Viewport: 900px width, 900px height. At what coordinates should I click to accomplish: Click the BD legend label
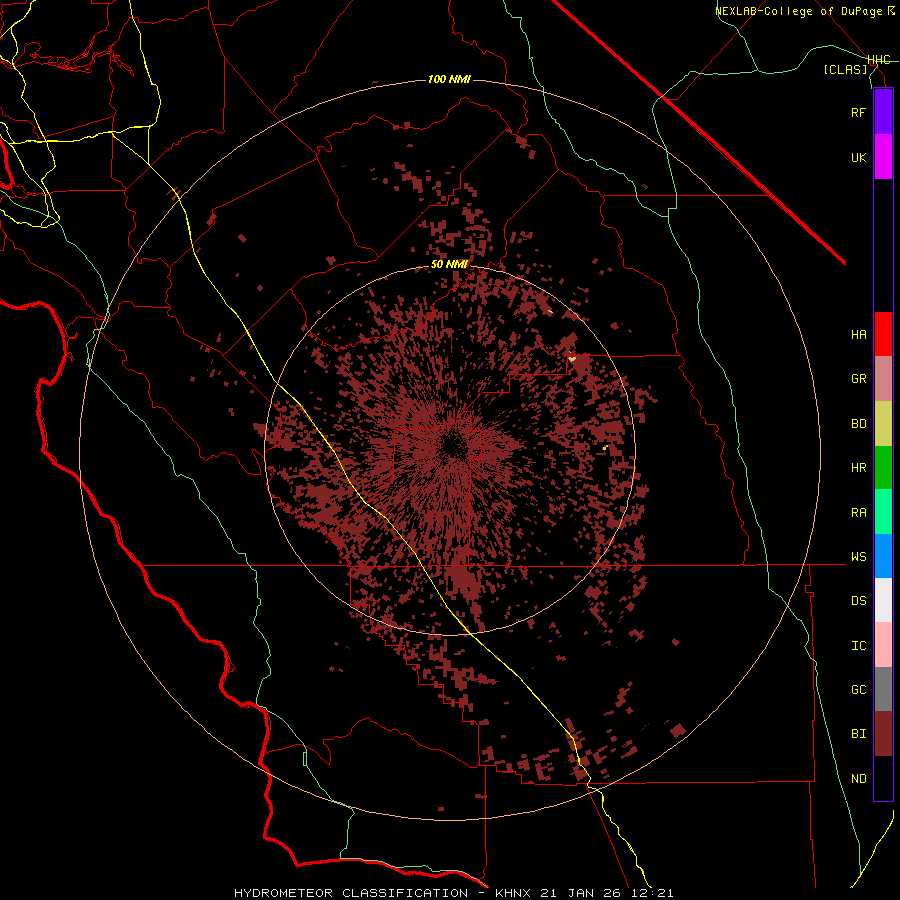[858, 424]
